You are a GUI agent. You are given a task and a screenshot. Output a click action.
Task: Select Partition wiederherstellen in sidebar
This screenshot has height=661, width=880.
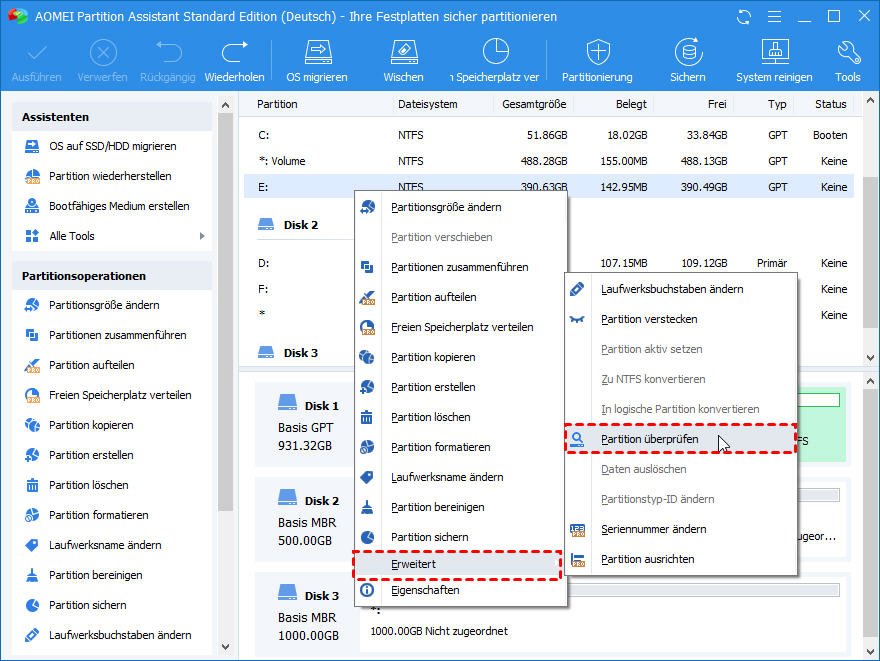[x=110, y=176]
